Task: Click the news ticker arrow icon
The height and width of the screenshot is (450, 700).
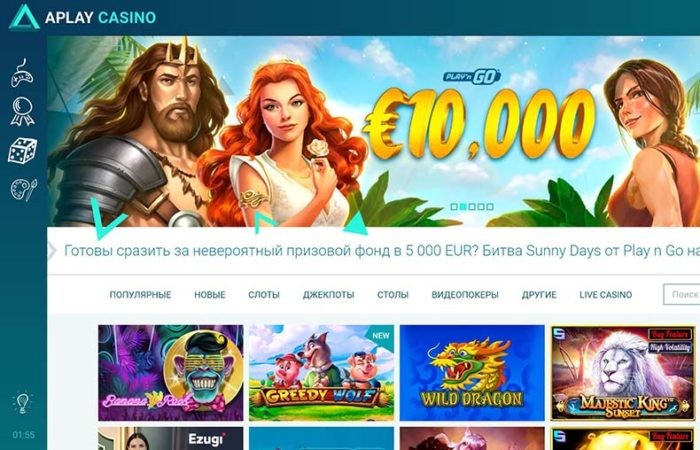Action: click(x=52, y=251)
